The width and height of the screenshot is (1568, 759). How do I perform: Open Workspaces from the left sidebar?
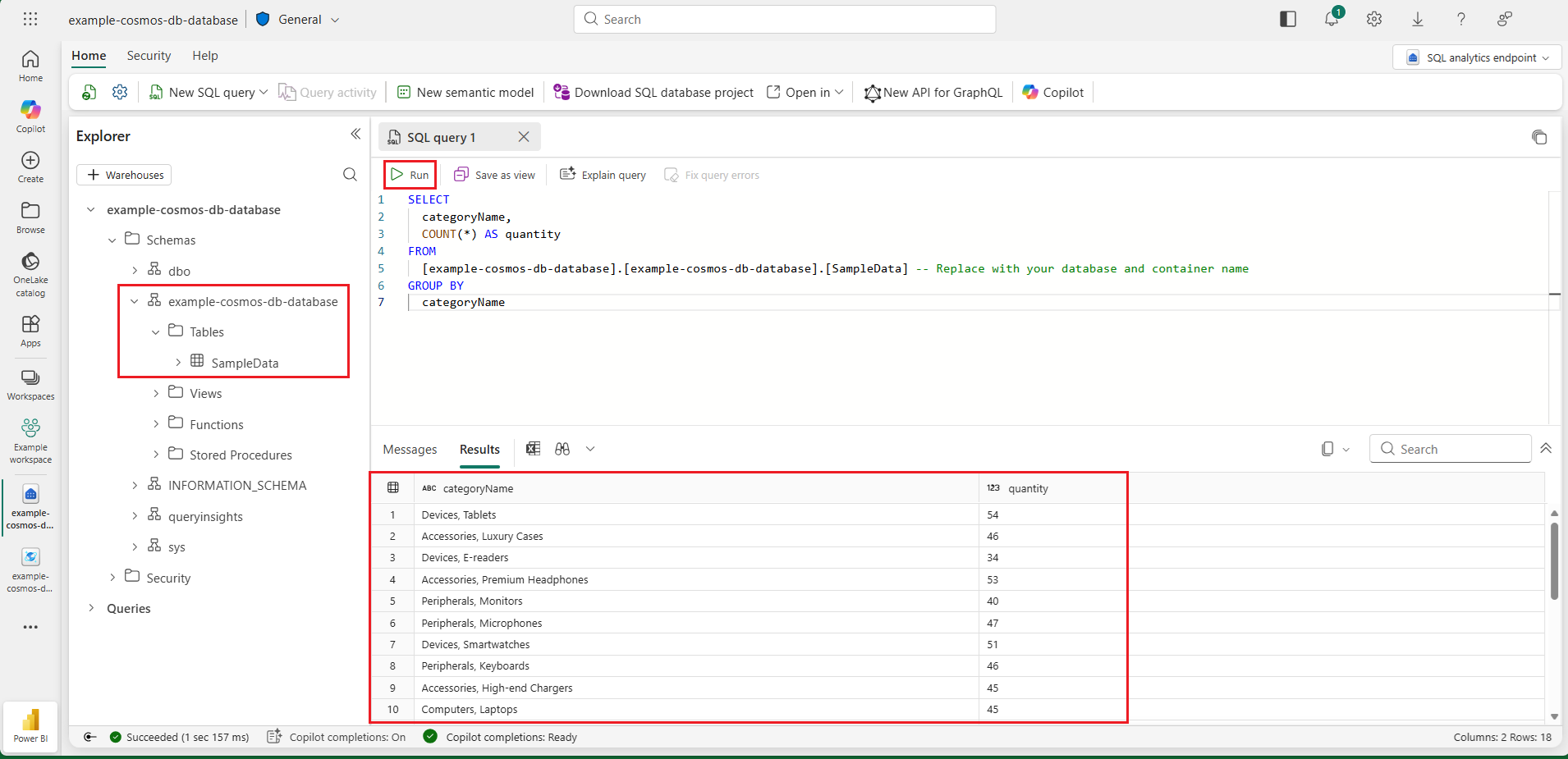pyautogui.click(x=30, y=384)
